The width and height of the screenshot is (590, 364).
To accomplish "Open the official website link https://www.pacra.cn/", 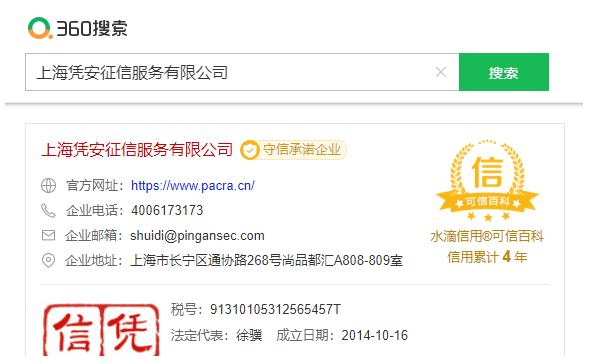I will coord(193,186).
